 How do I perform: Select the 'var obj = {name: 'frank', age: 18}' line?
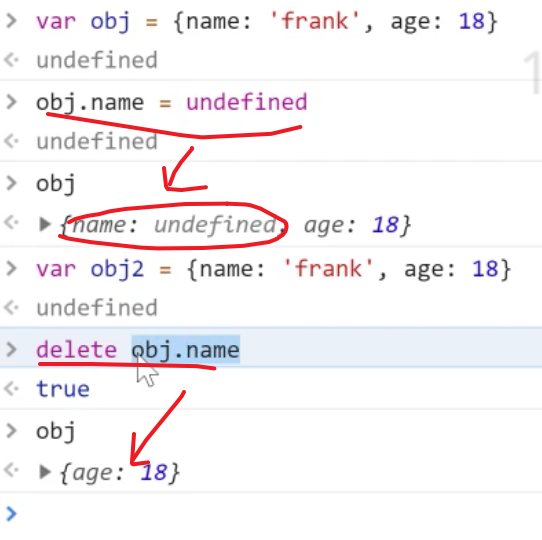(x=267, y=21)
